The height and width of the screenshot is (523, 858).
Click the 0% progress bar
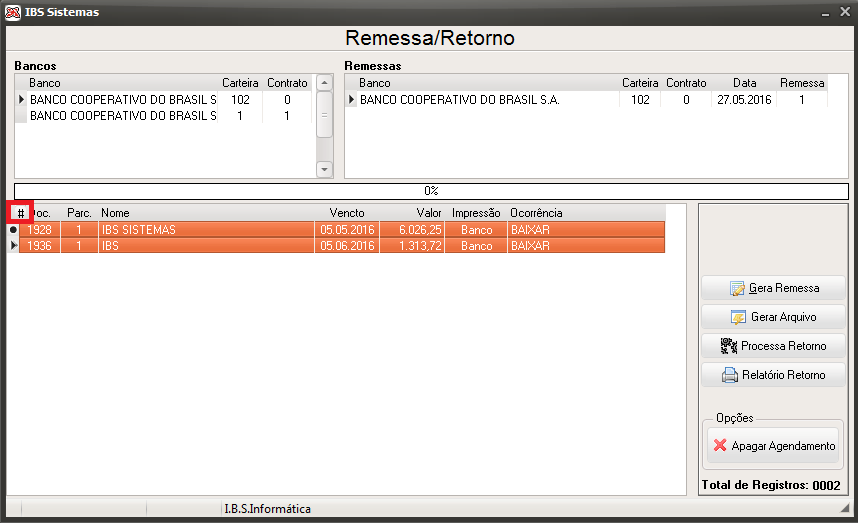click(431, 191)
